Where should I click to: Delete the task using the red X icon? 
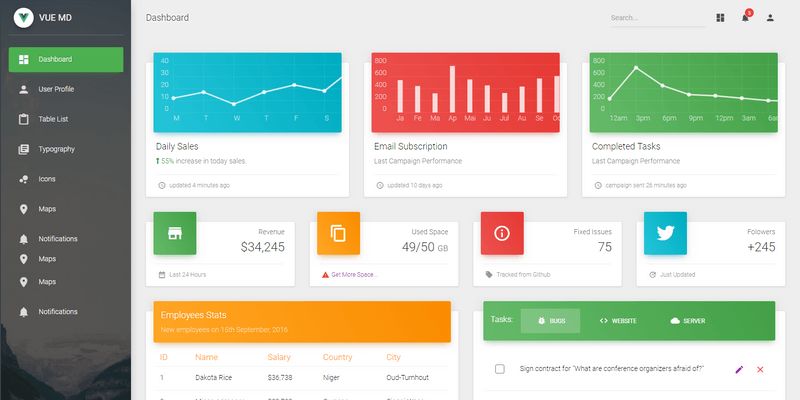click(x=760, y=369)
